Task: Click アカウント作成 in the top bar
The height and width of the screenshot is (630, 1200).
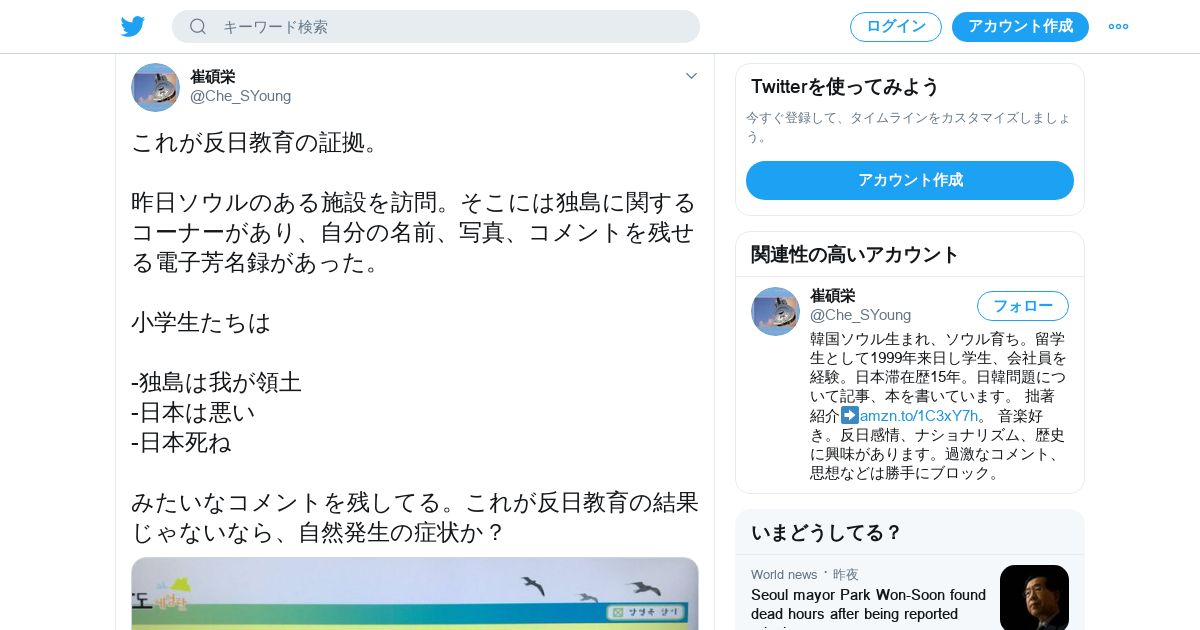Action: tap(1020, 27)
